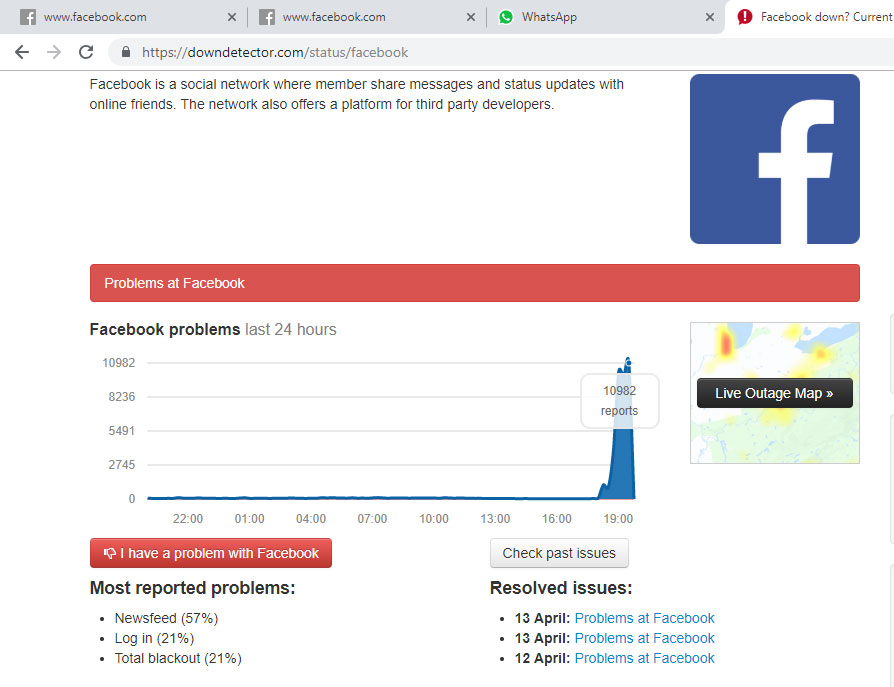Click the red Downdetector alert favicon
This screenshot has height=687, width=894.
click(x=745, y=17)
